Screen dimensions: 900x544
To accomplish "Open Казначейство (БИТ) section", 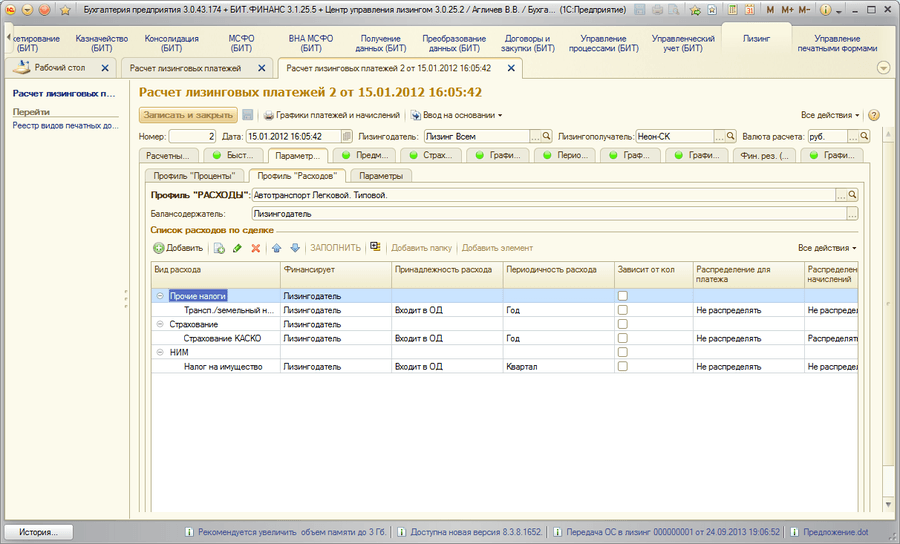I will (x=102, y=43).
